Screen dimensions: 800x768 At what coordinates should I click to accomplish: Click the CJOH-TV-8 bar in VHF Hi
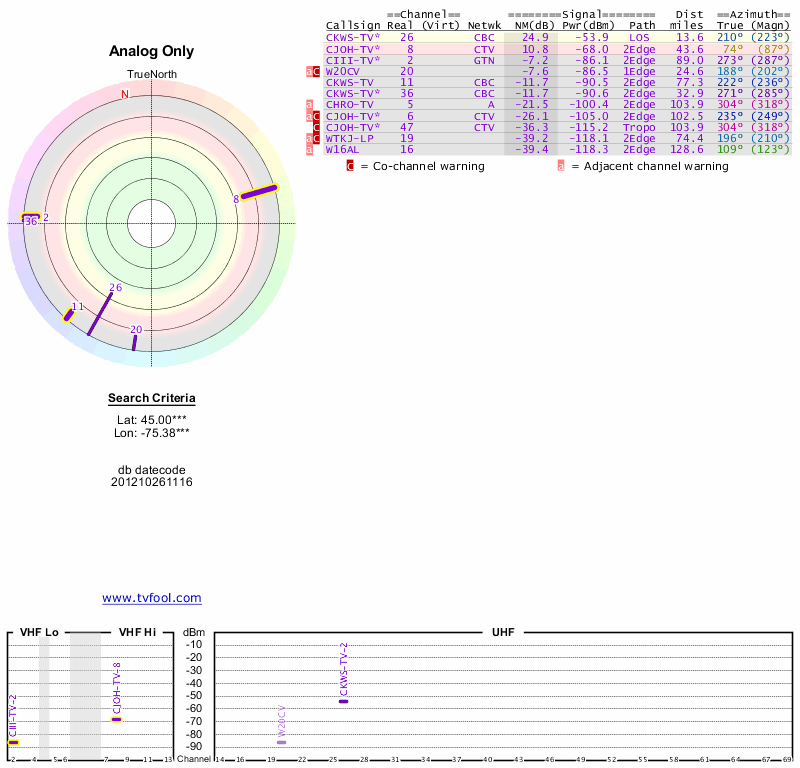(116, 719)
